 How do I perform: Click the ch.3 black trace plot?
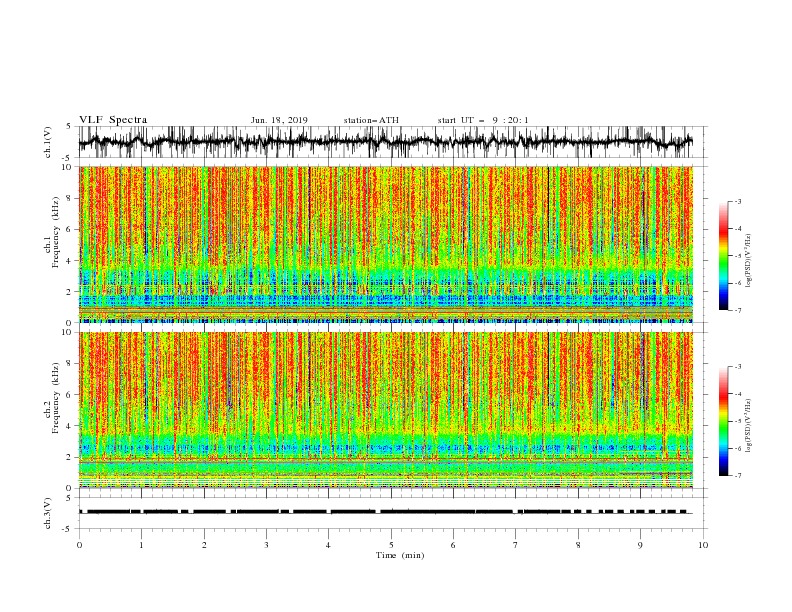tap(385, 512)
